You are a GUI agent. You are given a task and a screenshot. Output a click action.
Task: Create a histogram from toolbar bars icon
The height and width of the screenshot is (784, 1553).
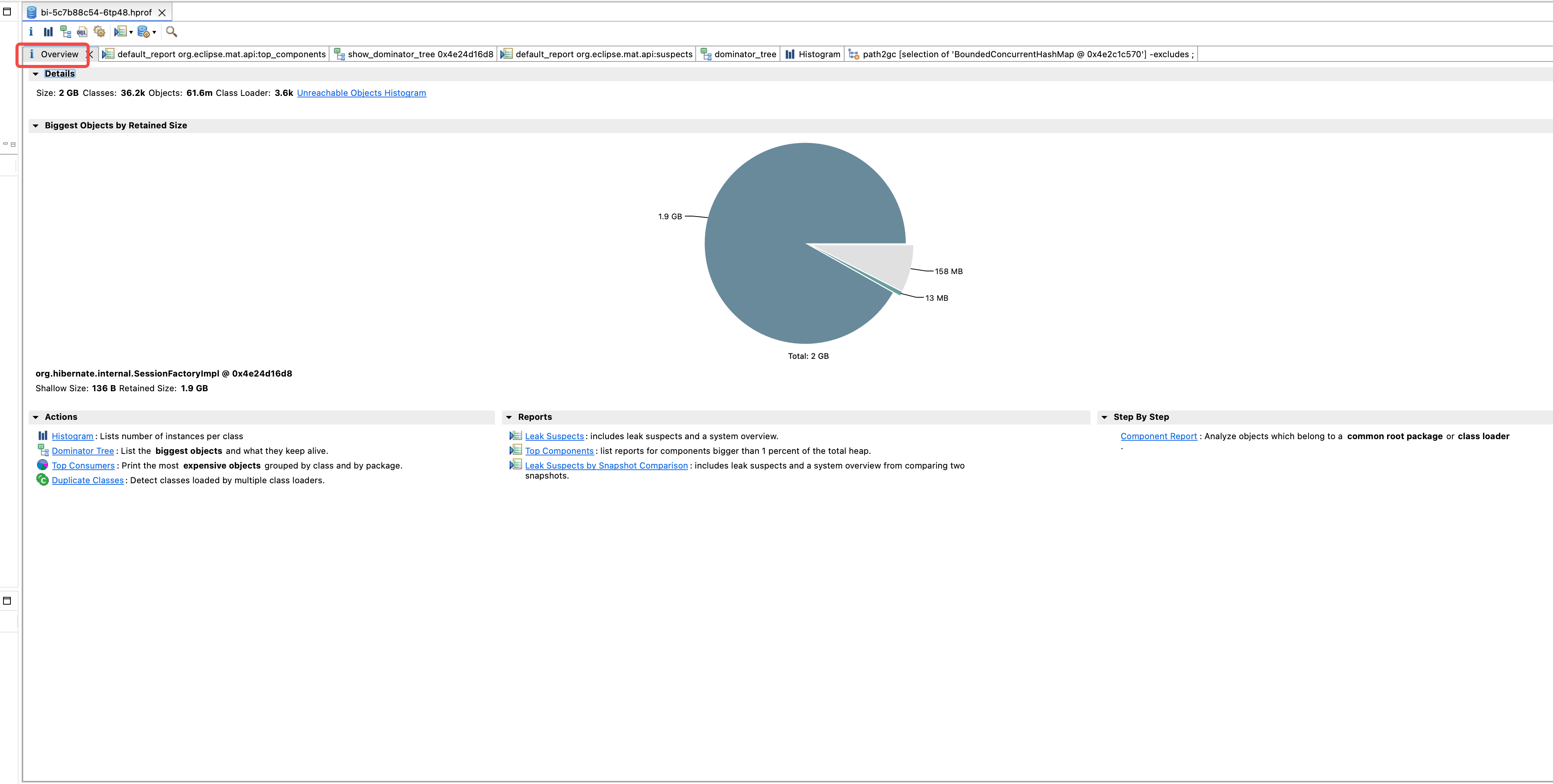48,32
